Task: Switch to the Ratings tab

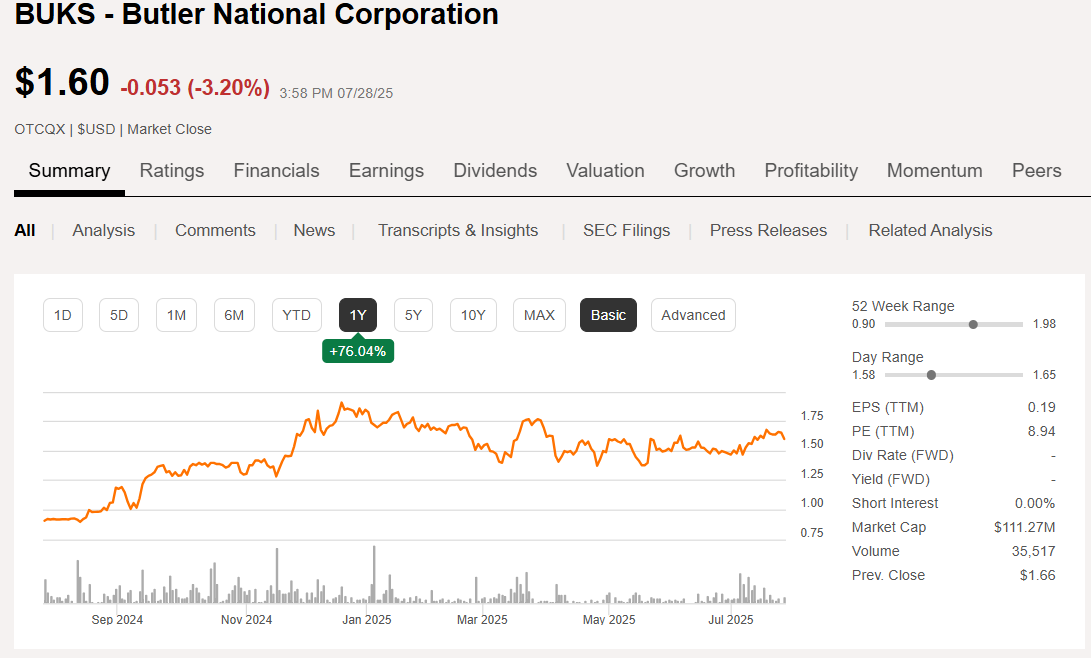Action: point(172,171)
